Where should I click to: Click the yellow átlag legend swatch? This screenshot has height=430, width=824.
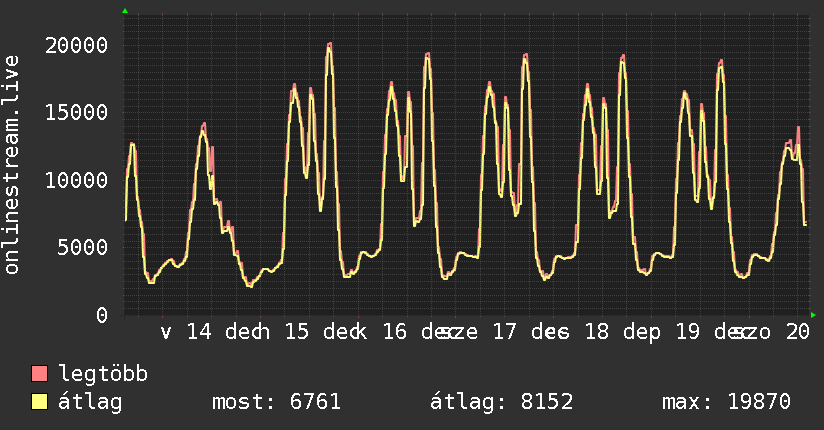click(x=39, y=402)
